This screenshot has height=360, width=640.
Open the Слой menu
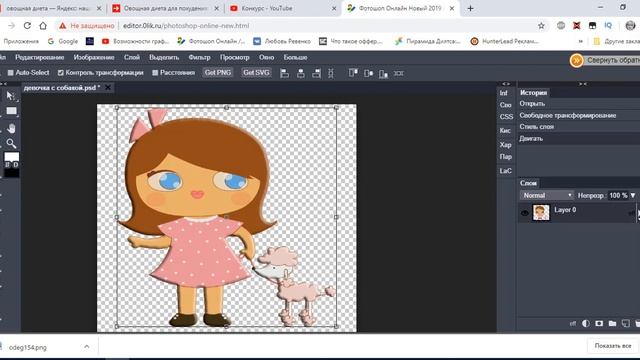click(x=132, y=58)
